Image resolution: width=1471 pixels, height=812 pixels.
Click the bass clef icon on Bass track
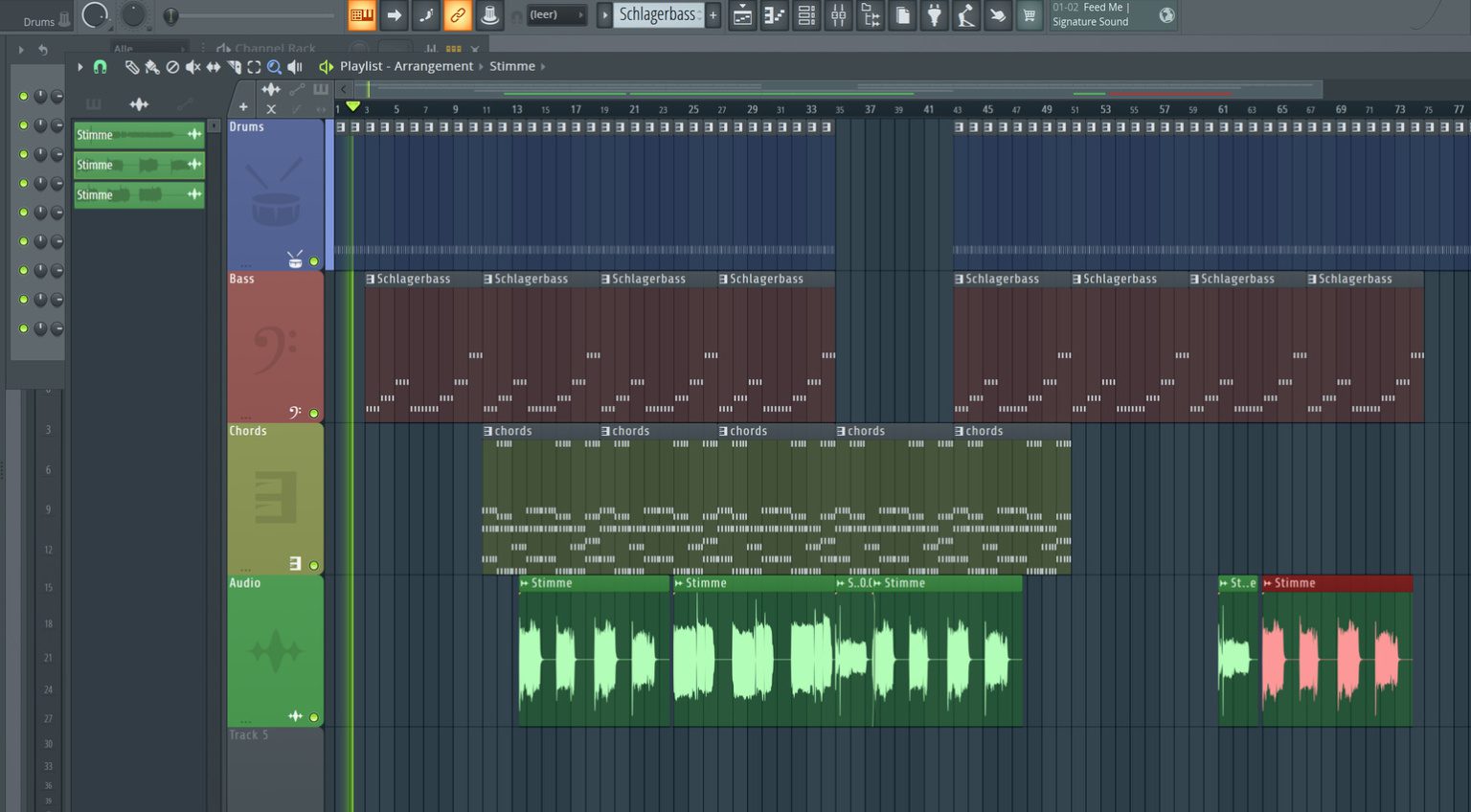[295, 412]
